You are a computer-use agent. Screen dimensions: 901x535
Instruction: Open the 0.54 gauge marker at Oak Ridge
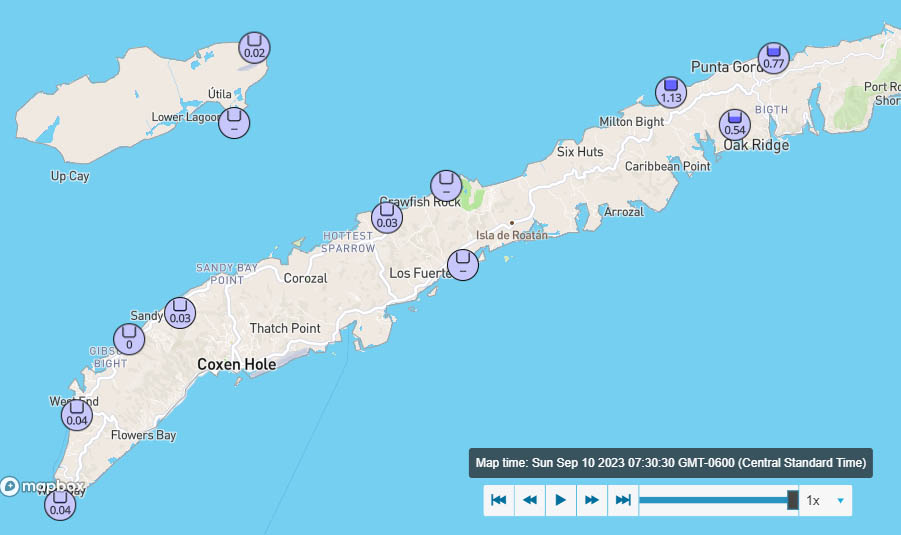735,124
